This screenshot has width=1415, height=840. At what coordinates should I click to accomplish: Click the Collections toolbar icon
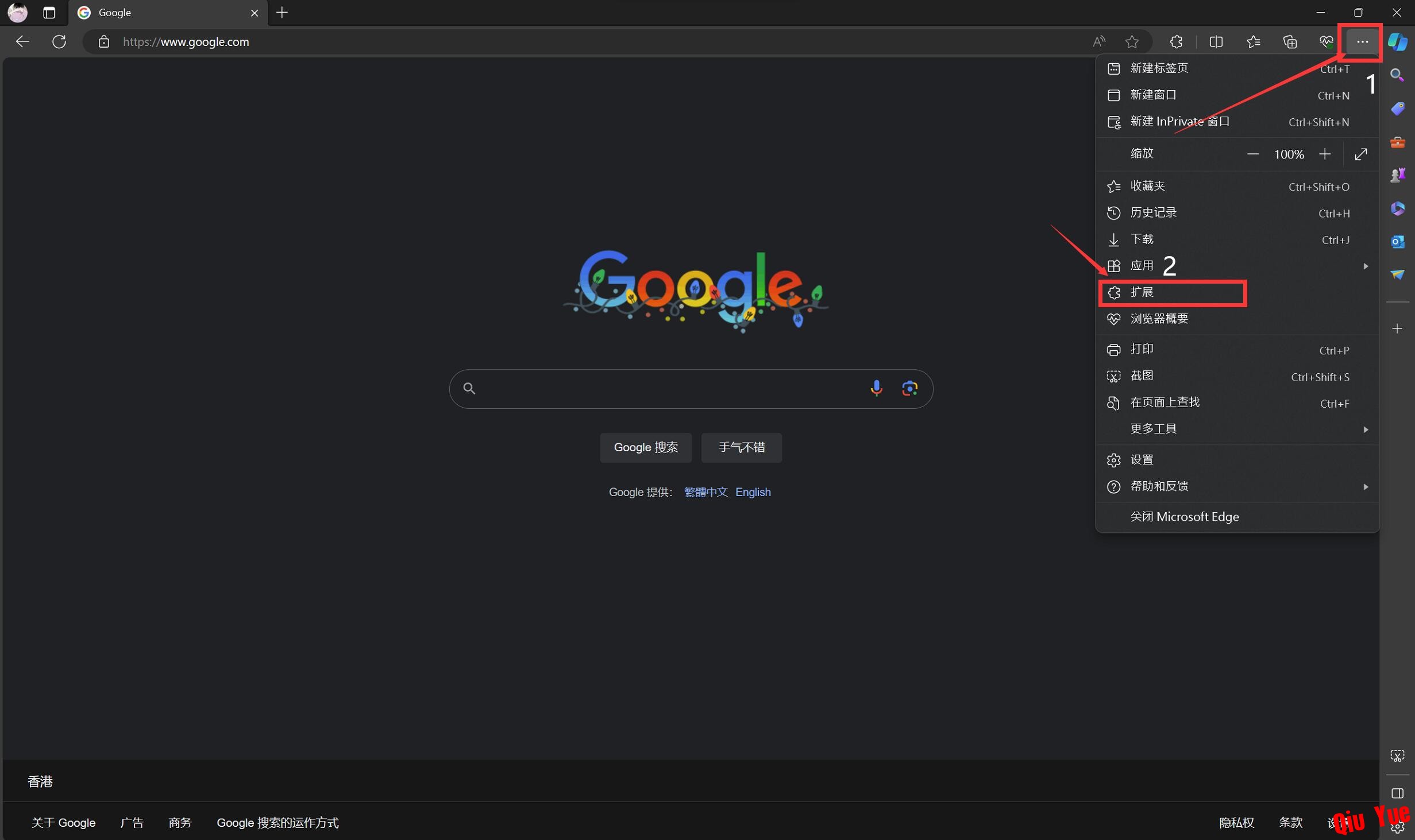[1290, 41]
